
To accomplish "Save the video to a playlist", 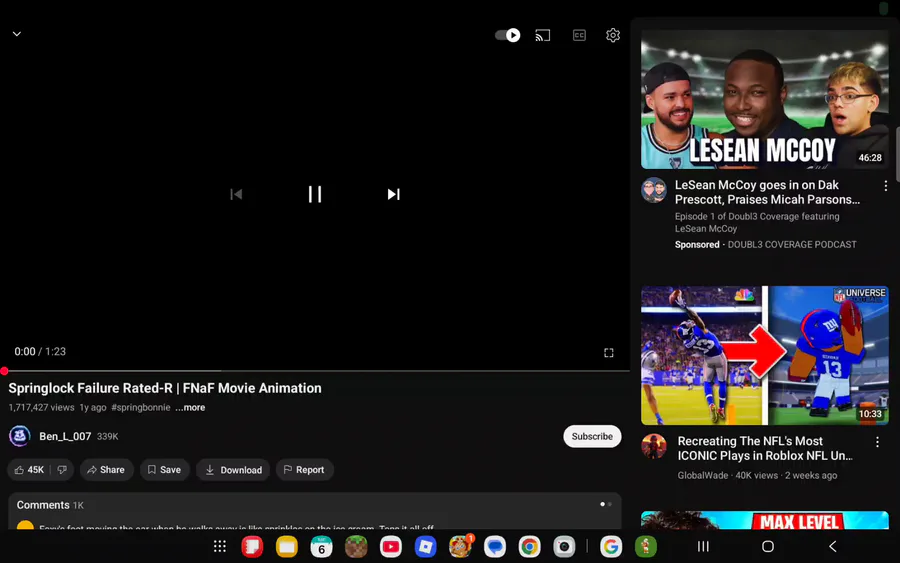I will pos(165,469).
